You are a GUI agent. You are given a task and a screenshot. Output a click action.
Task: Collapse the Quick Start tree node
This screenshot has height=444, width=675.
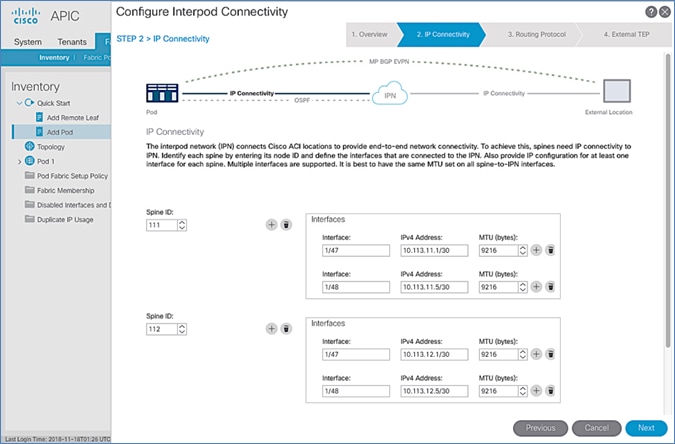(19, 103)
